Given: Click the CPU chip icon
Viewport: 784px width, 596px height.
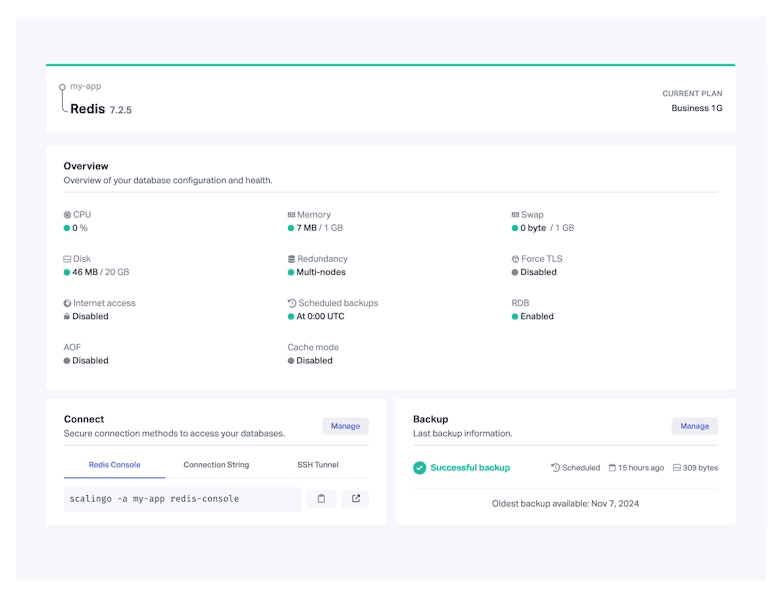Looking at the screenshot, I should pyautogui.click(x=67, y=214).
